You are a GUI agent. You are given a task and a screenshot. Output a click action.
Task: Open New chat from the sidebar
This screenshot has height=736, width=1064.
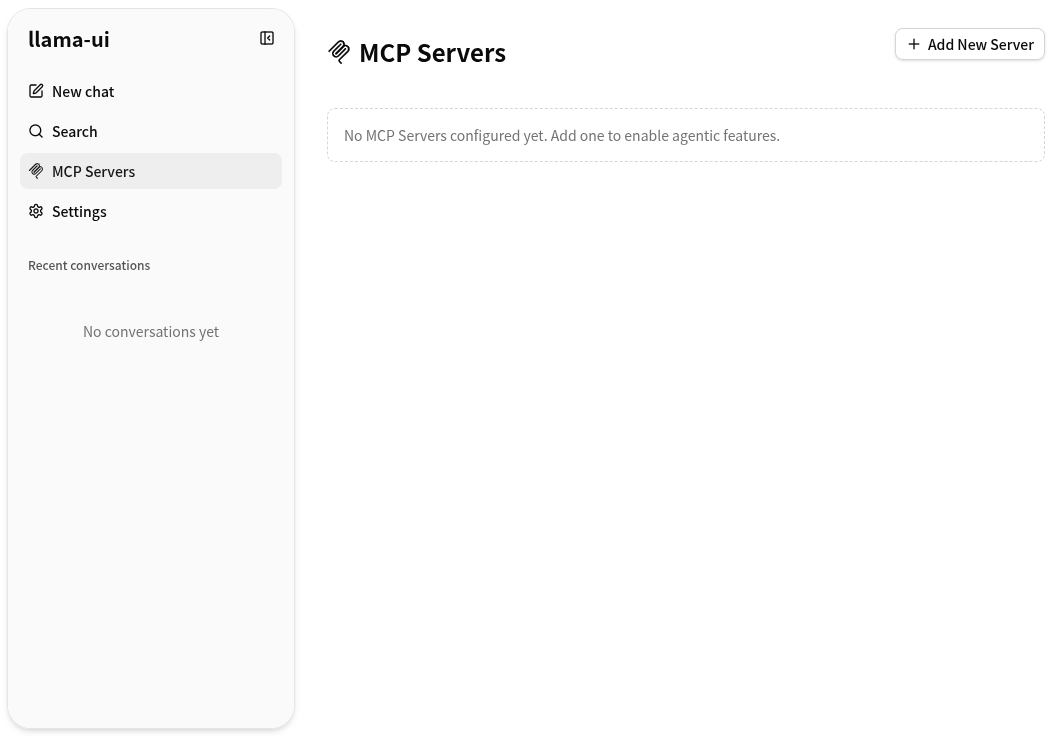pyautogui.click(x=151, y=91)
